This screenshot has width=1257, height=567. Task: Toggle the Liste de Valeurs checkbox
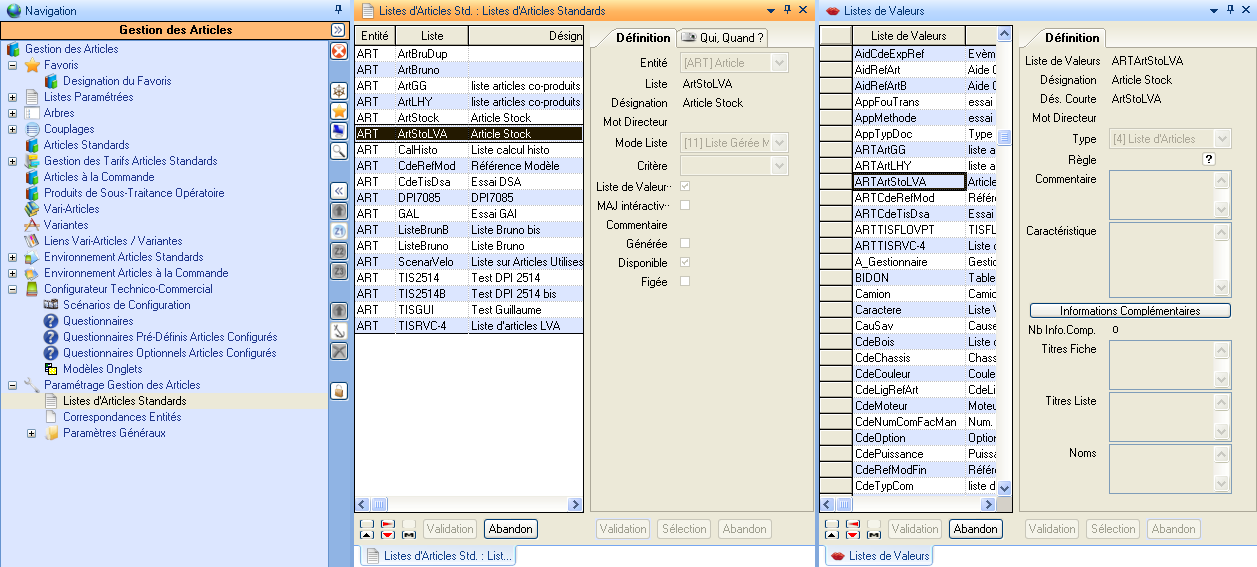click(x=685, y=186)
